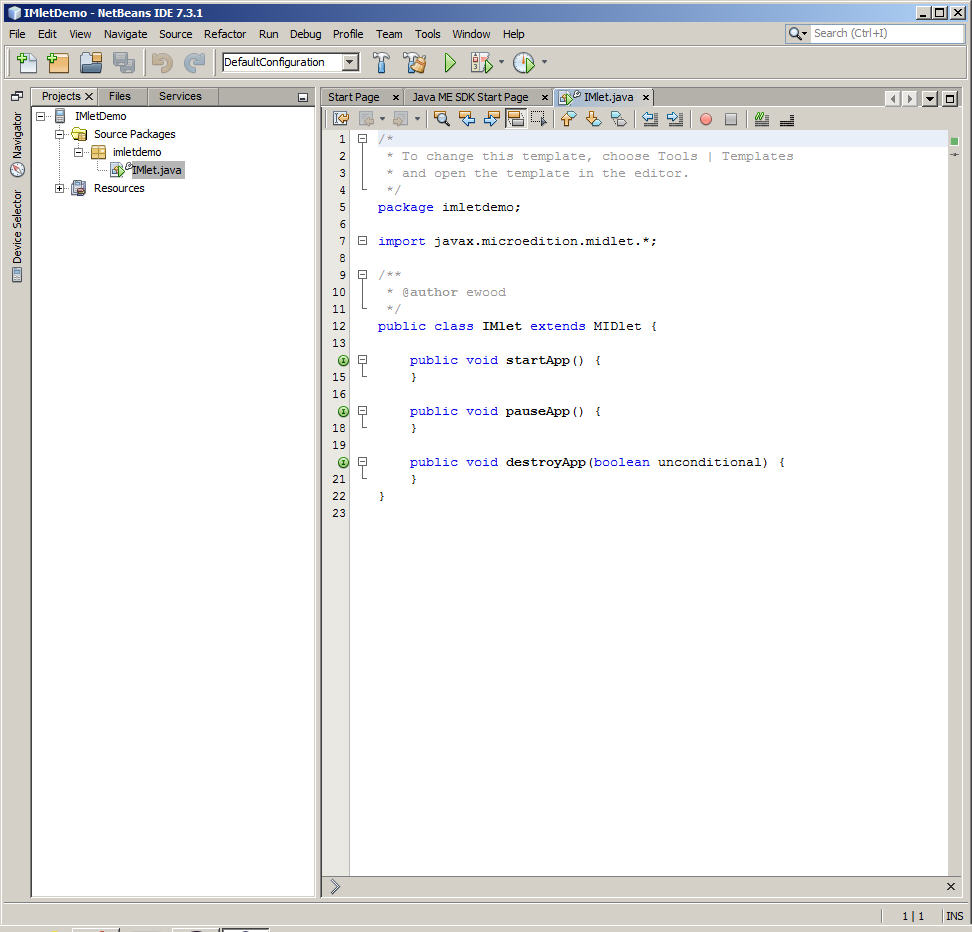Click the Shift Line Right icon

[674, 118]
